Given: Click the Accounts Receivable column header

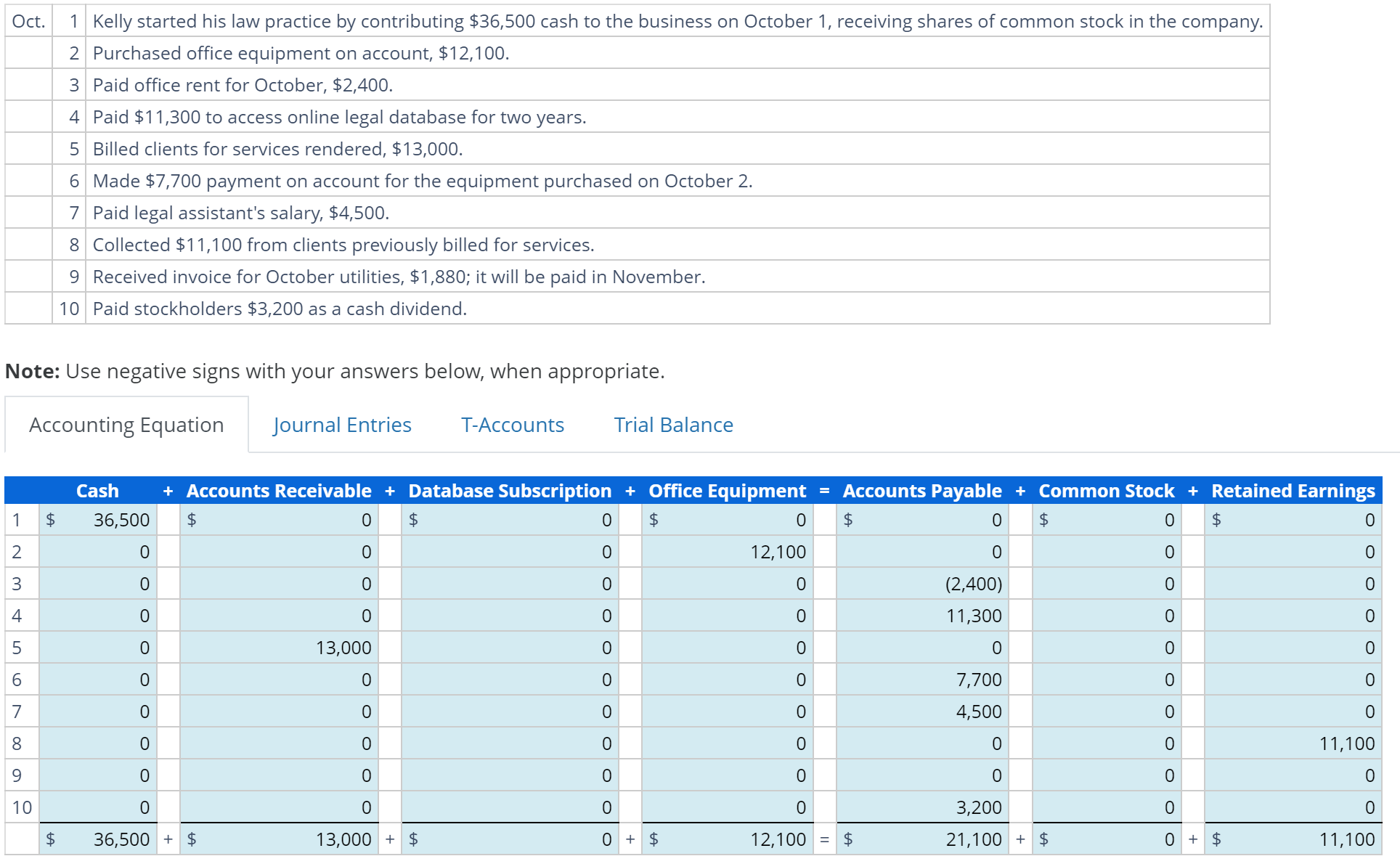Looking at the screenshot, I should 279,491.
